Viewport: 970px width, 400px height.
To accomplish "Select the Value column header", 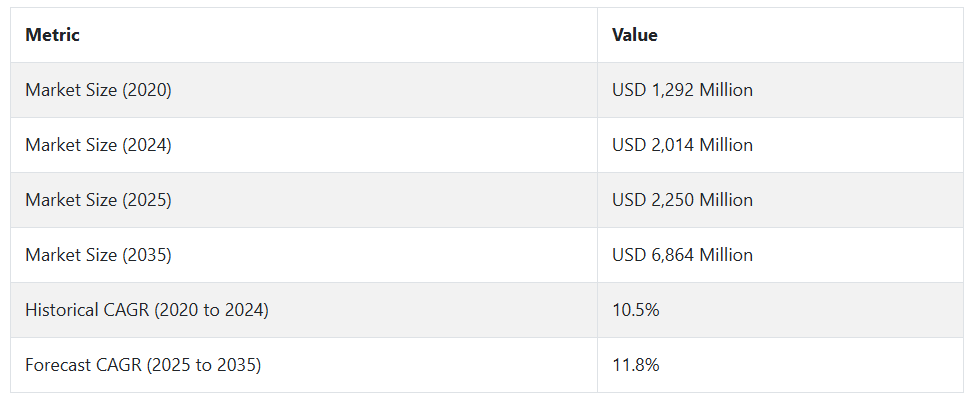I will tap(781, 35).
